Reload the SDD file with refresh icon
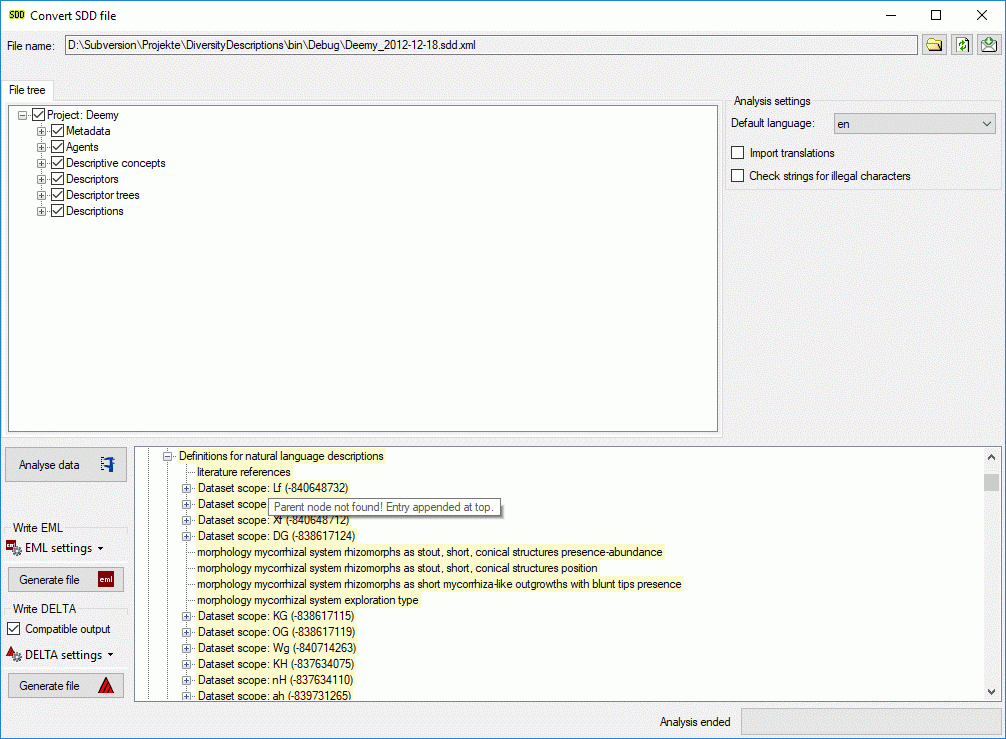 (962, 45)
